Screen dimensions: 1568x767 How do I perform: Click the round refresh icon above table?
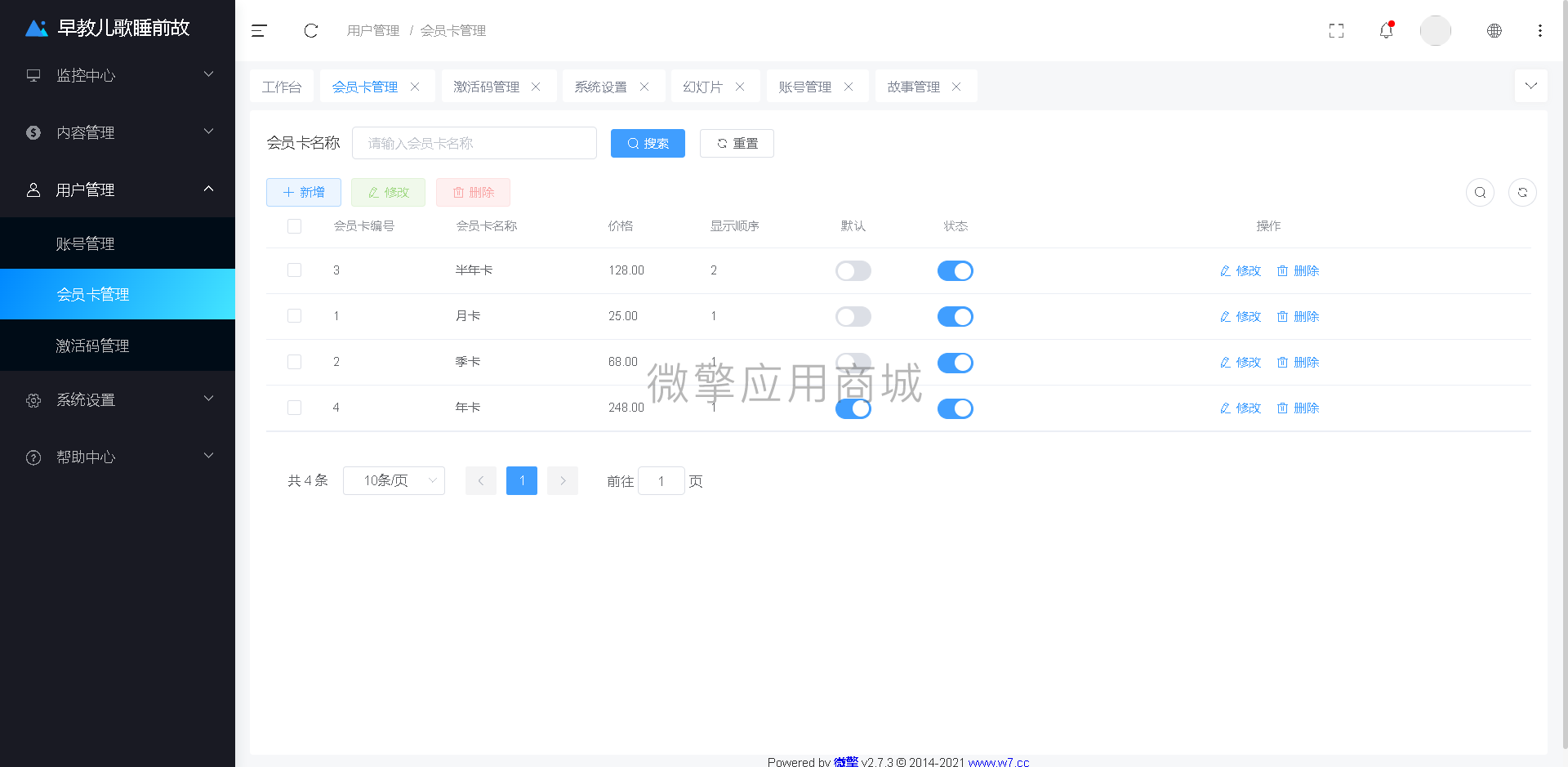(x=1522, y=193)
